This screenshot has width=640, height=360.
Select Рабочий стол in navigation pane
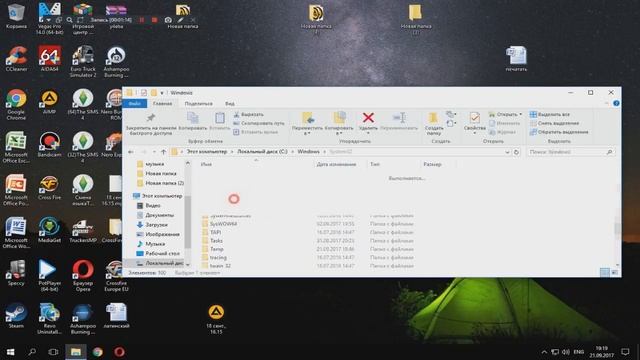click(x=158, y=253)
